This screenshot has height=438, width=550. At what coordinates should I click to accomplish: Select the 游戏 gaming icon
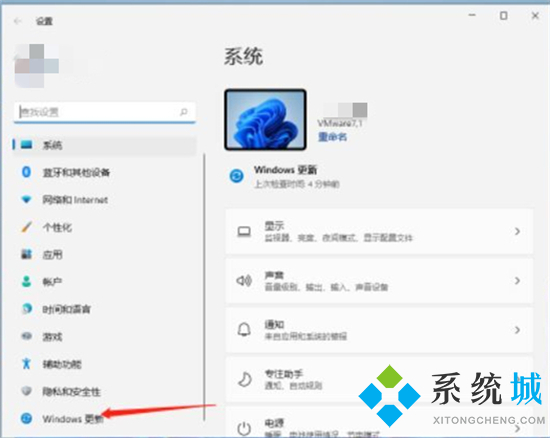tap(27, 336)
